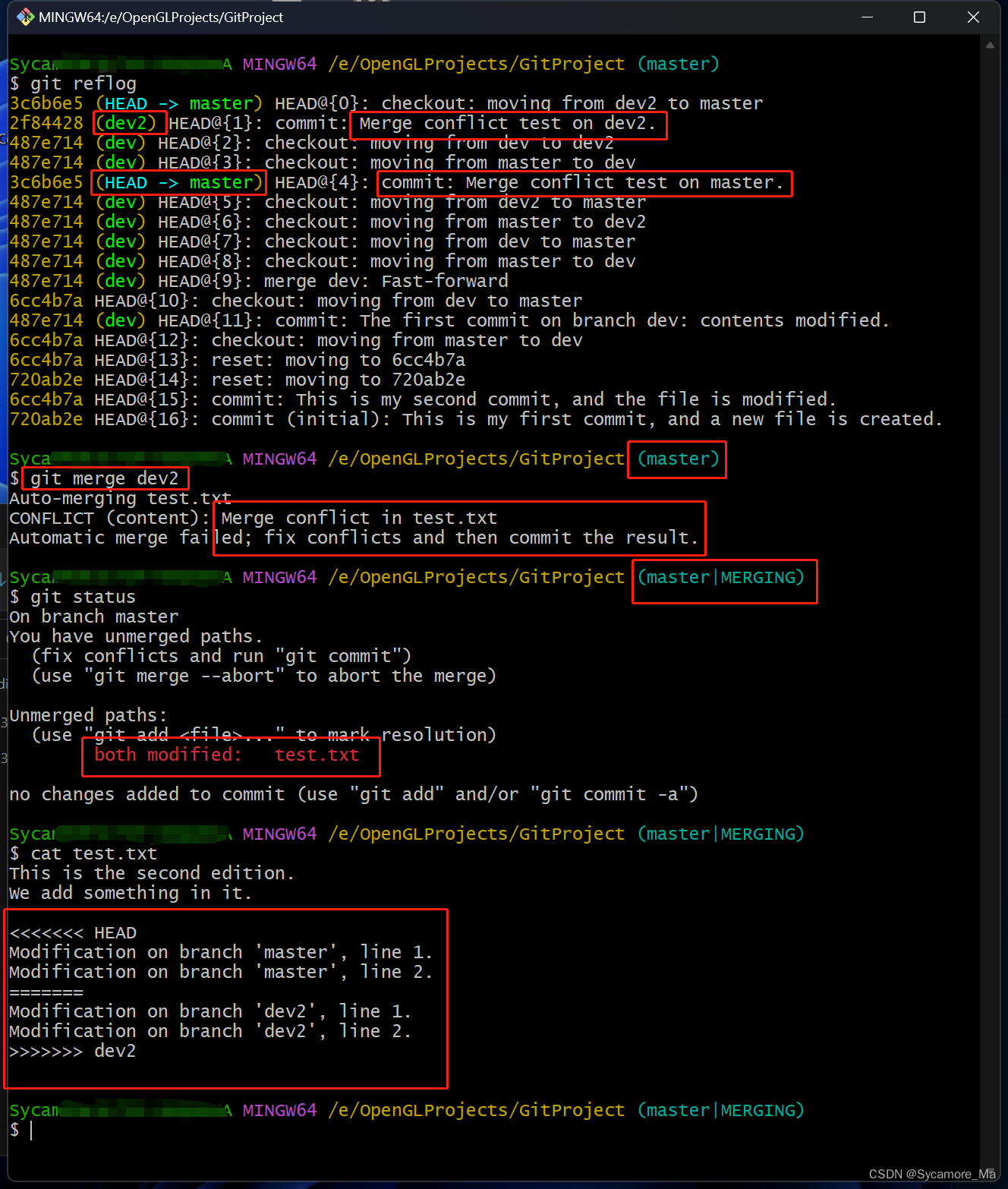Click 'no changes added to commit' line
Screen dimensions: 1008x1189
point(354,794)
